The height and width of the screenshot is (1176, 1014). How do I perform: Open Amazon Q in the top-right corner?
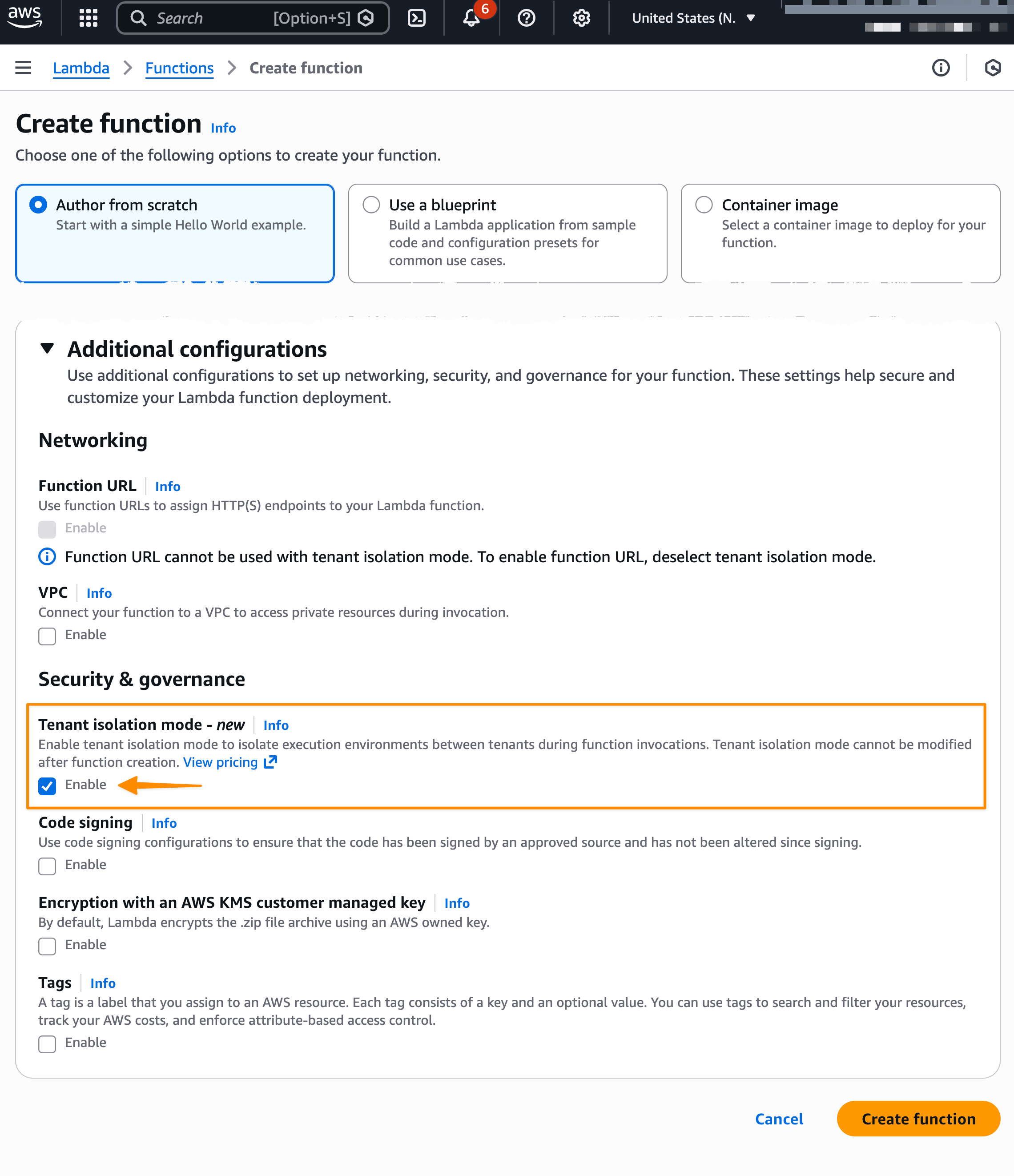[x=993, y=68]
